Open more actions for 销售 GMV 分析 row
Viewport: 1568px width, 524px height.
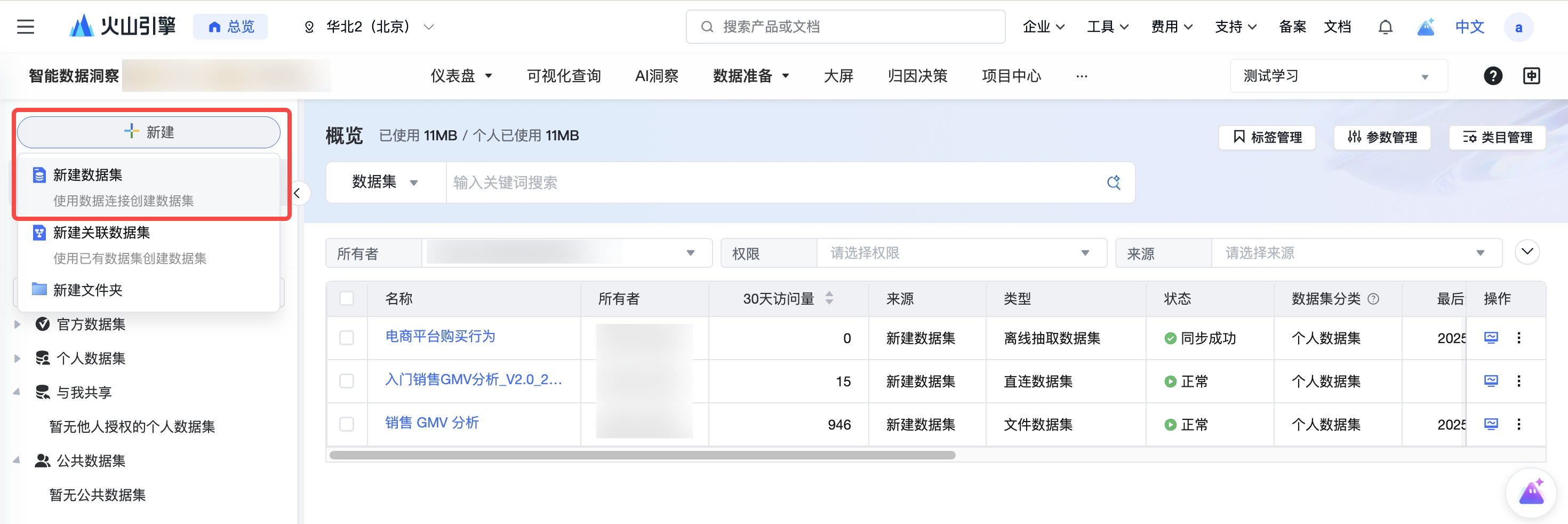(x=1519, y=424)
